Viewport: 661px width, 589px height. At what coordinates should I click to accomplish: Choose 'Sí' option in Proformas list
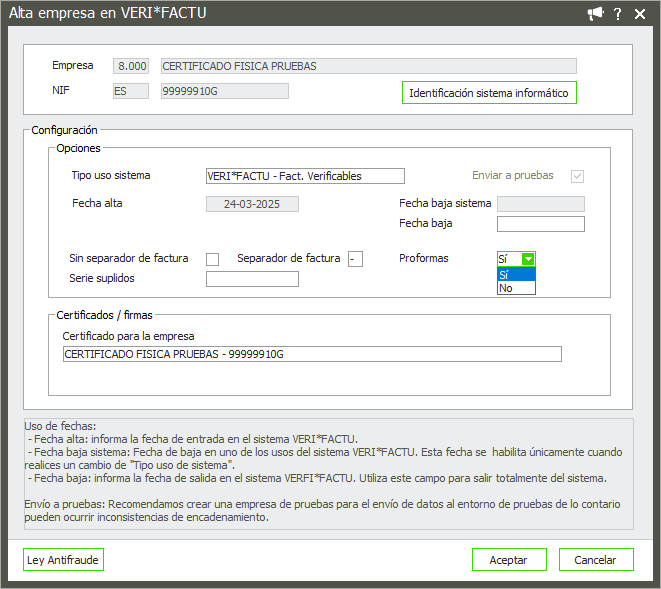click(516, 274)
